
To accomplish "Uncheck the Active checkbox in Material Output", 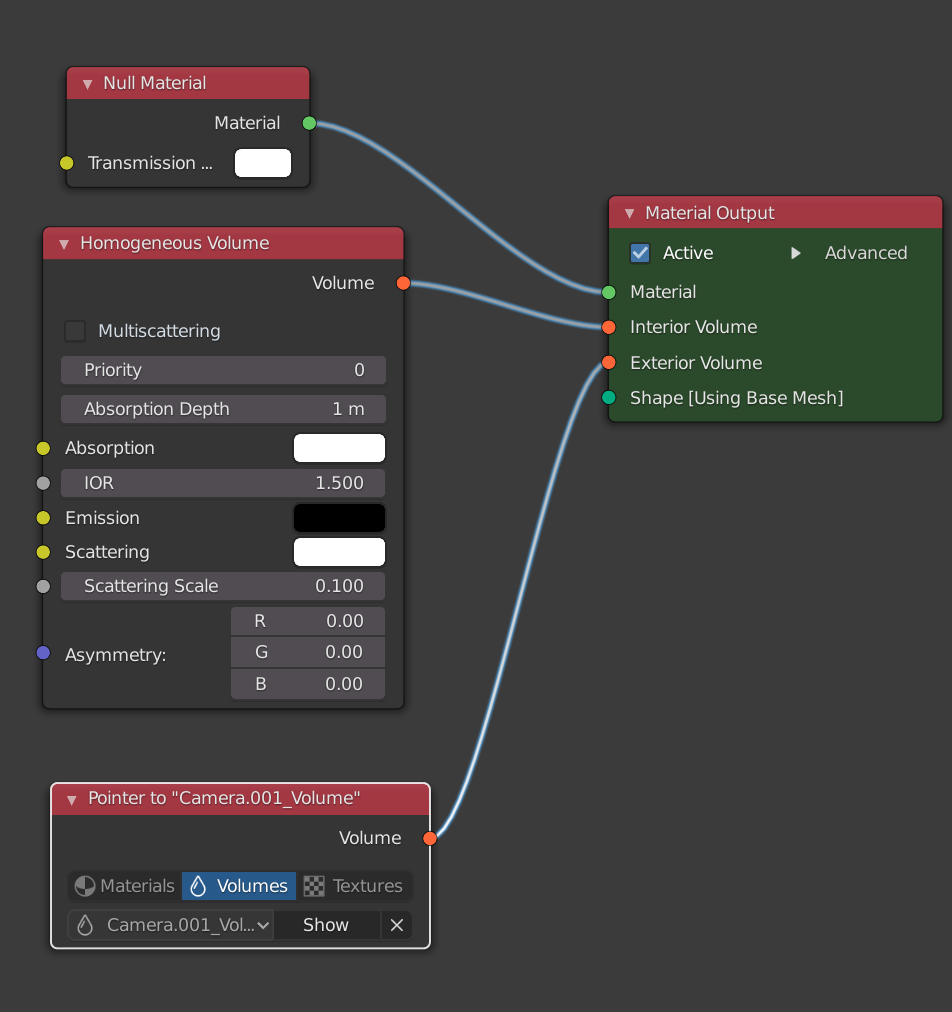I will (x=640, y=253).
